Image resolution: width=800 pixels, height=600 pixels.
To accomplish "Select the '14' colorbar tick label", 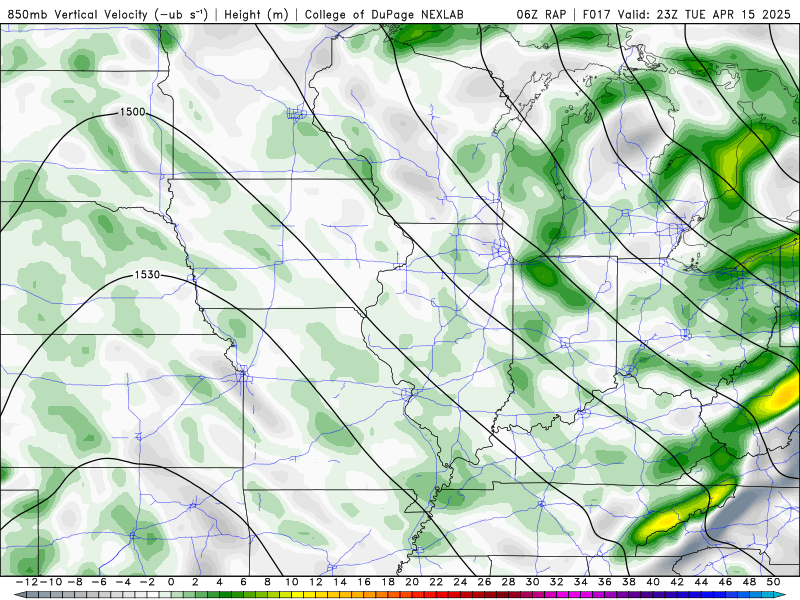I will pyautogui.click(x=340, y=582).
